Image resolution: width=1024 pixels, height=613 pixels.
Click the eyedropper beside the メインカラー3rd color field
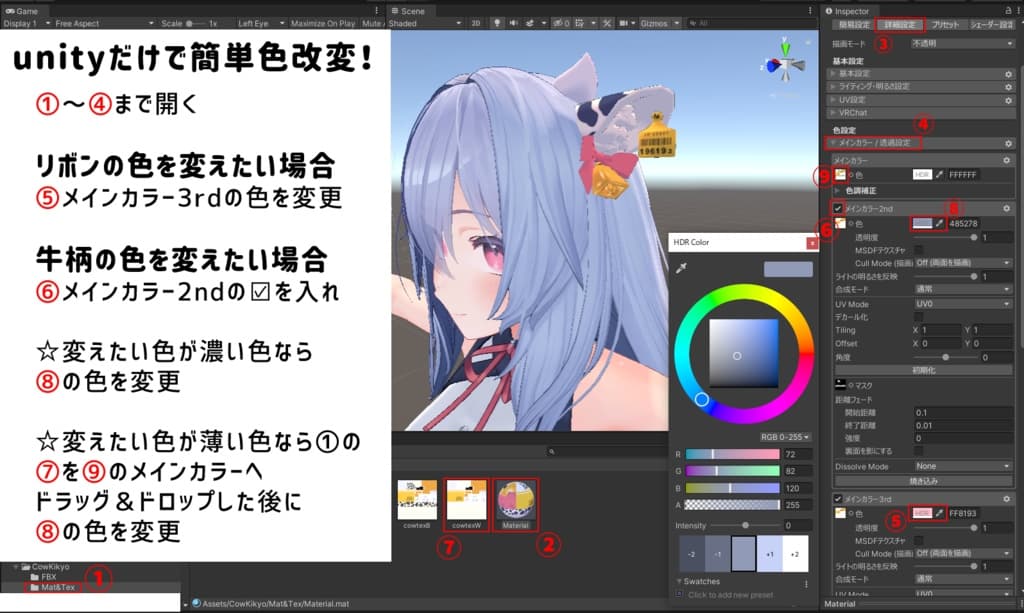point(940,512)
